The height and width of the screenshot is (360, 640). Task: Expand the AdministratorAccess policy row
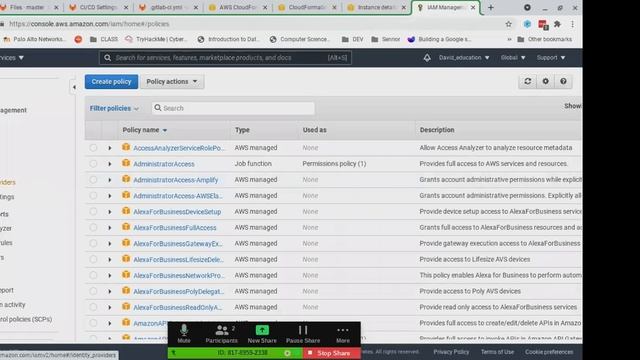[x=109, y=164]
